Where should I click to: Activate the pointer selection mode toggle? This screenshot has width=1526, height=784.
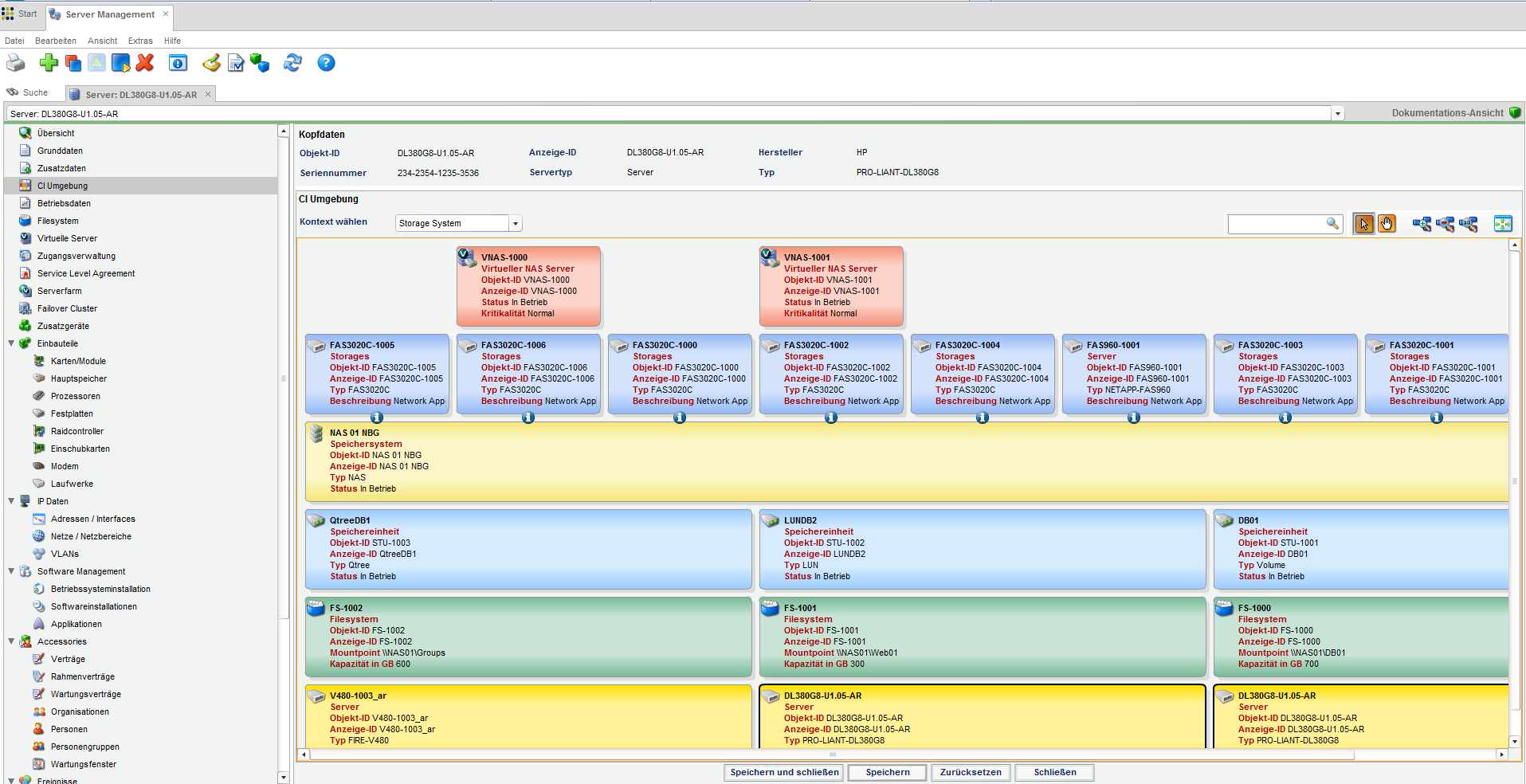coord(1363,224)
